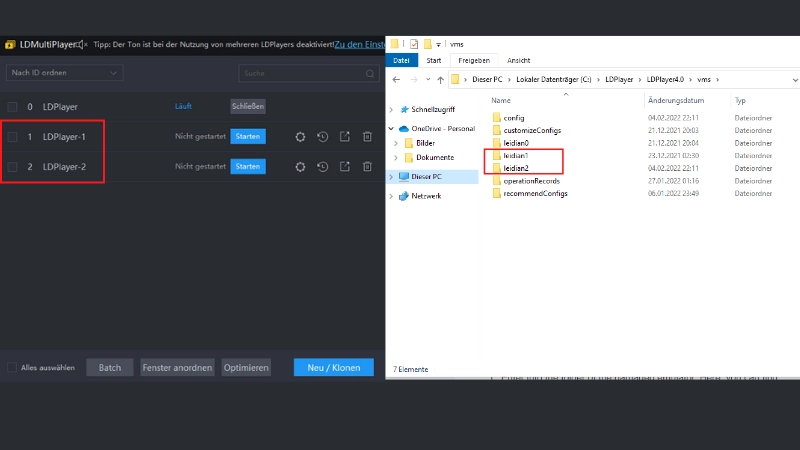
Task: Open backup/restore icon for LDPlayer-2
Action: [322, 167]
